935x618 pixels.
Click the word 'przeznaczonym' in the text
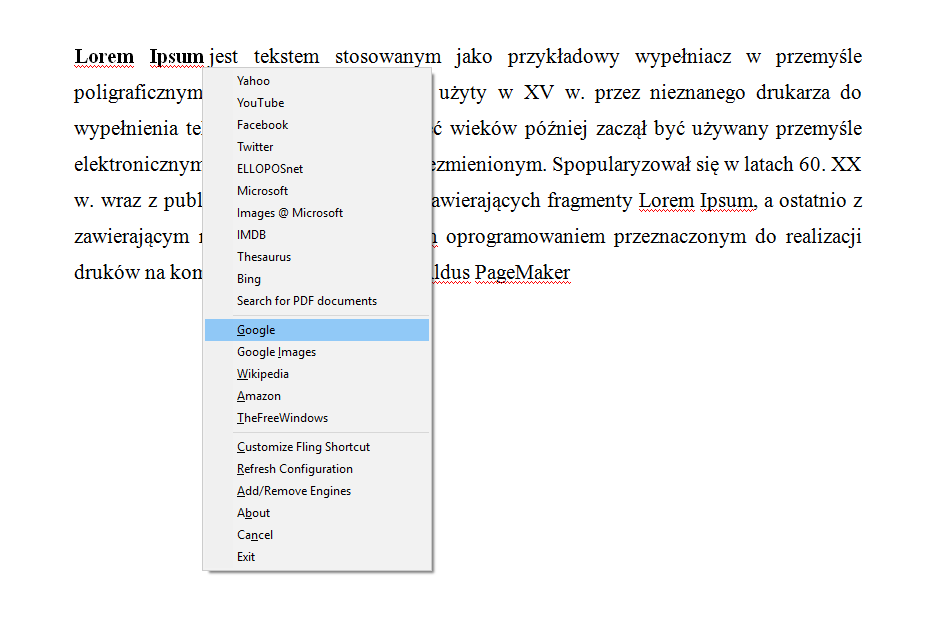coord(680,237)
